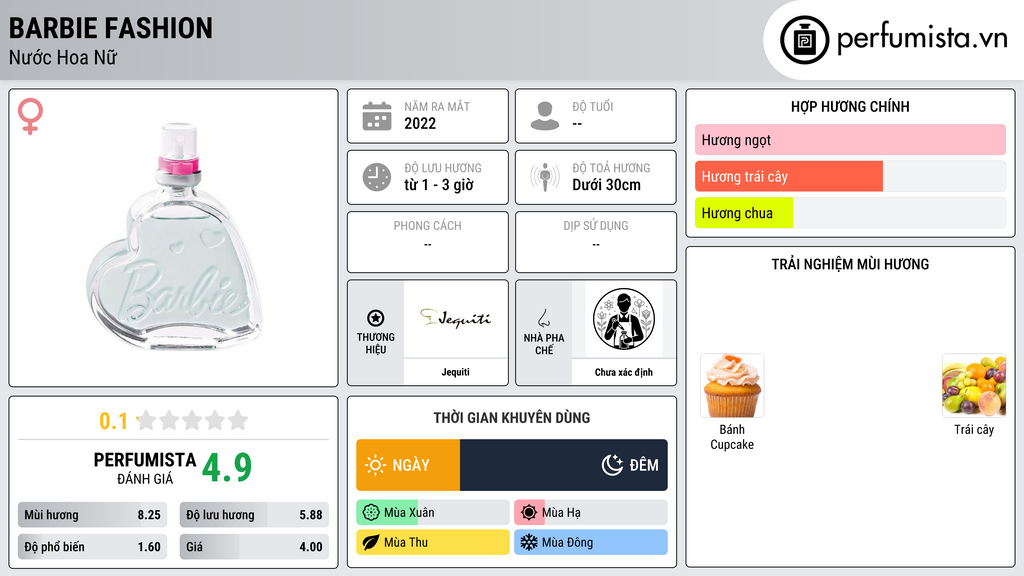Click the Phong cách style card

tap(428, 242)
